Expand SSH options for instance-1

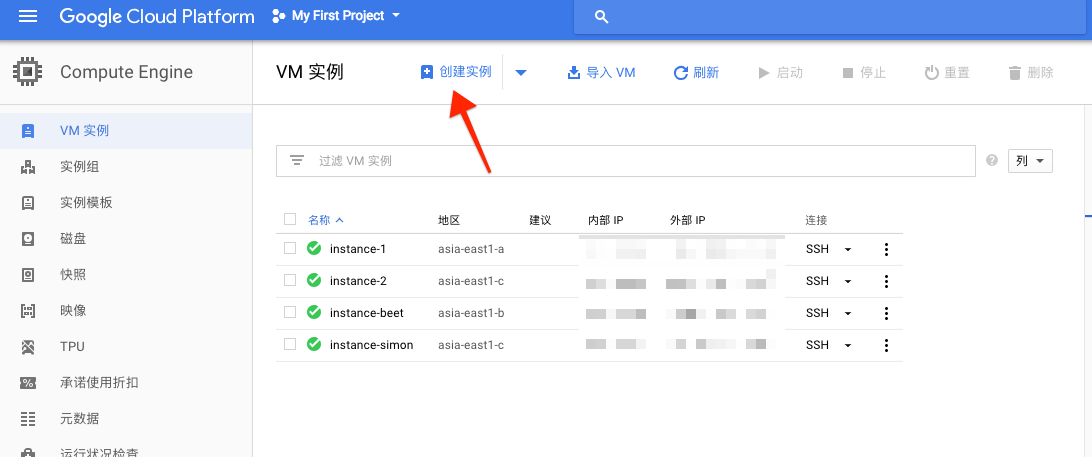coord(848,249)
